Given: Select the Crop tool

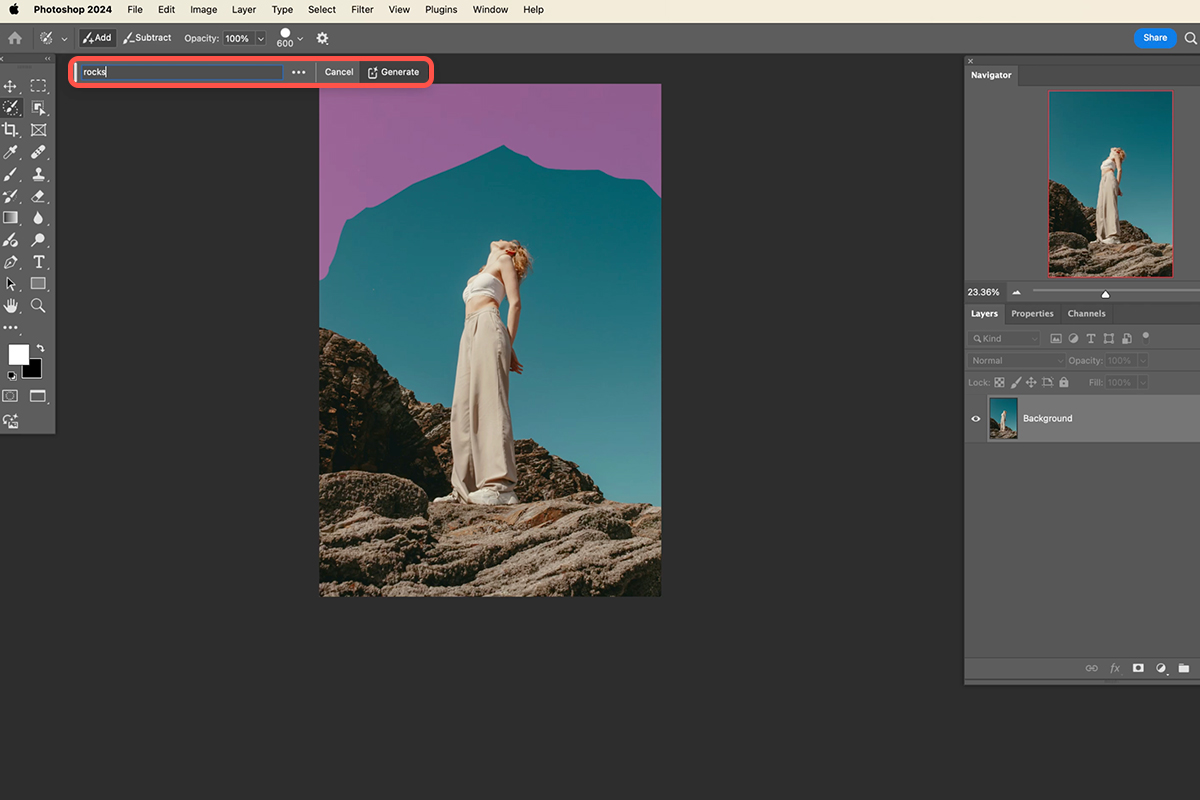Looking at the screenshot, I should tap(11, 130).
